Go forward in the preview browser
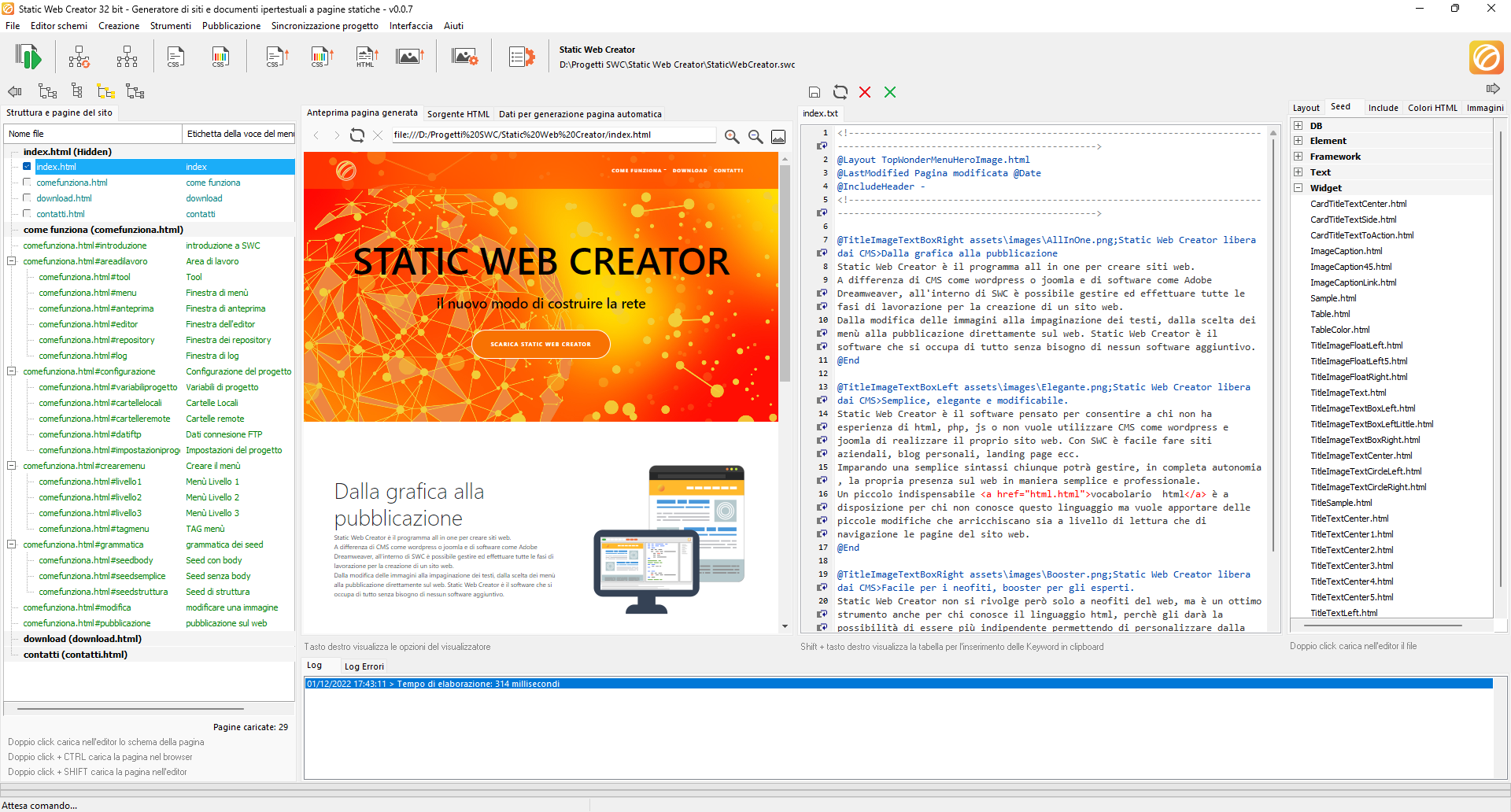 click(337, 135)
